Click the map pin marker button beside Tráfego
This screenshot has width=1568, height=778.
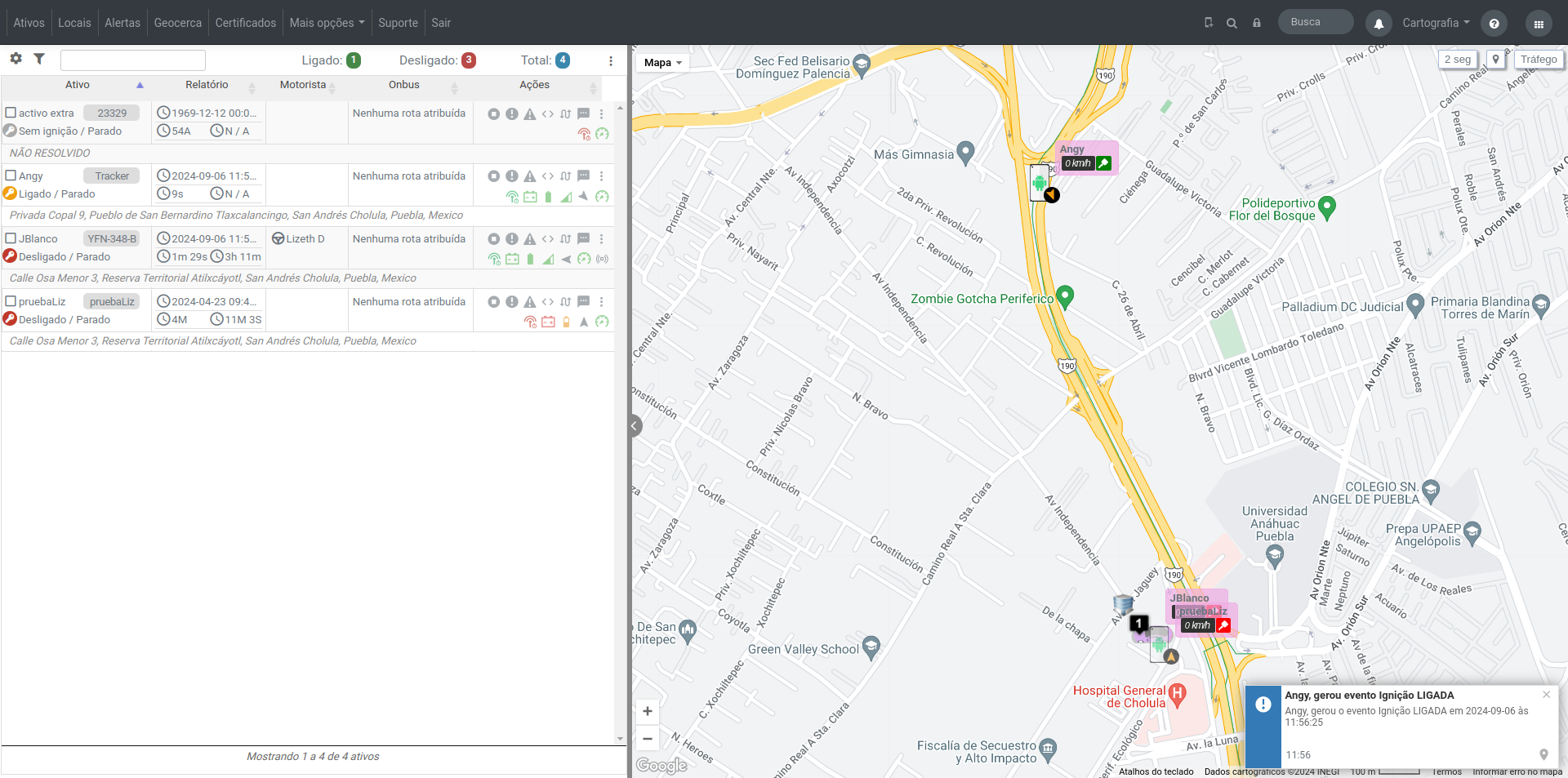tap(1496, 60)
